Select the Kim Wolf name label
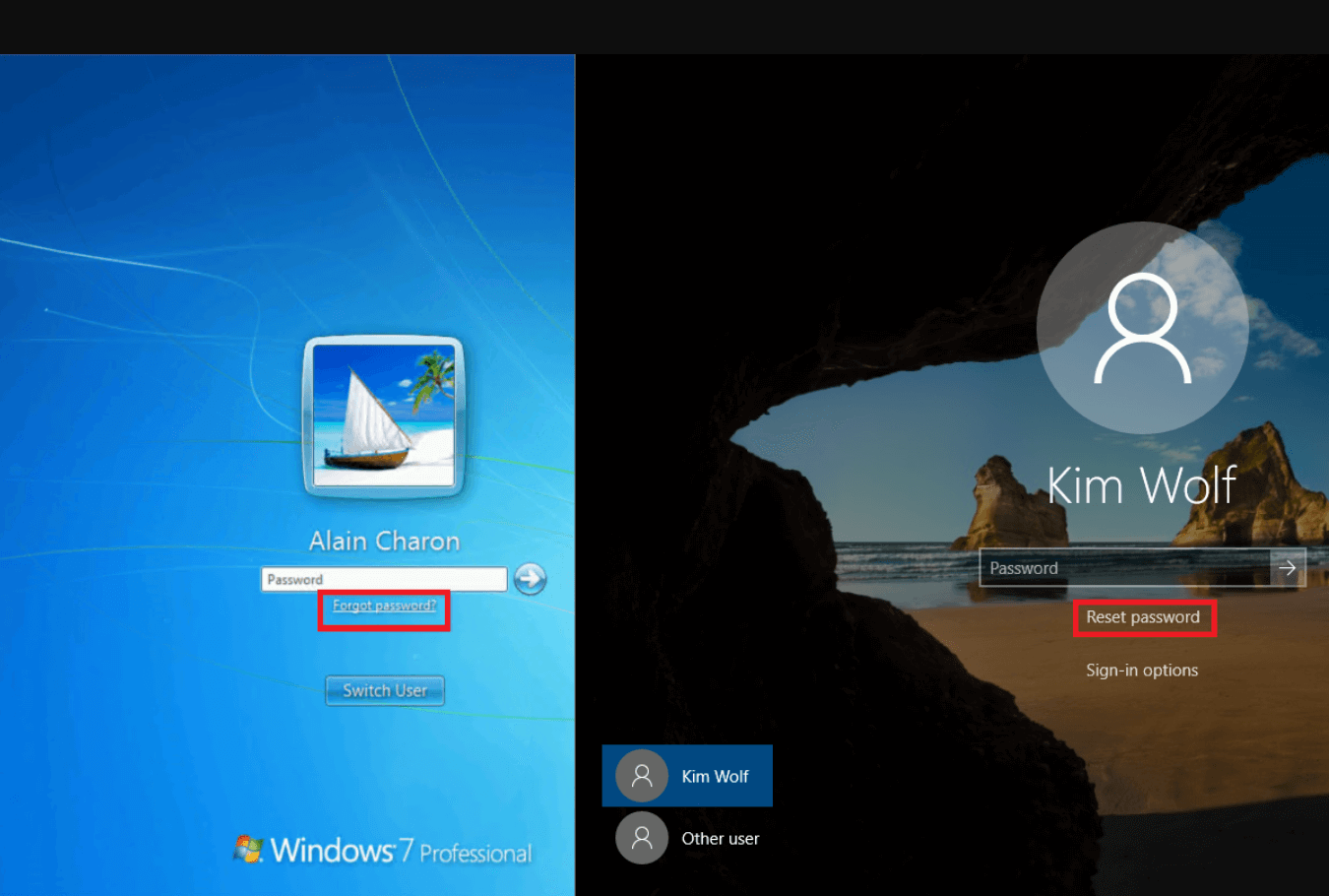This screenshot has width=1329, height=896. coord(1142,484)
